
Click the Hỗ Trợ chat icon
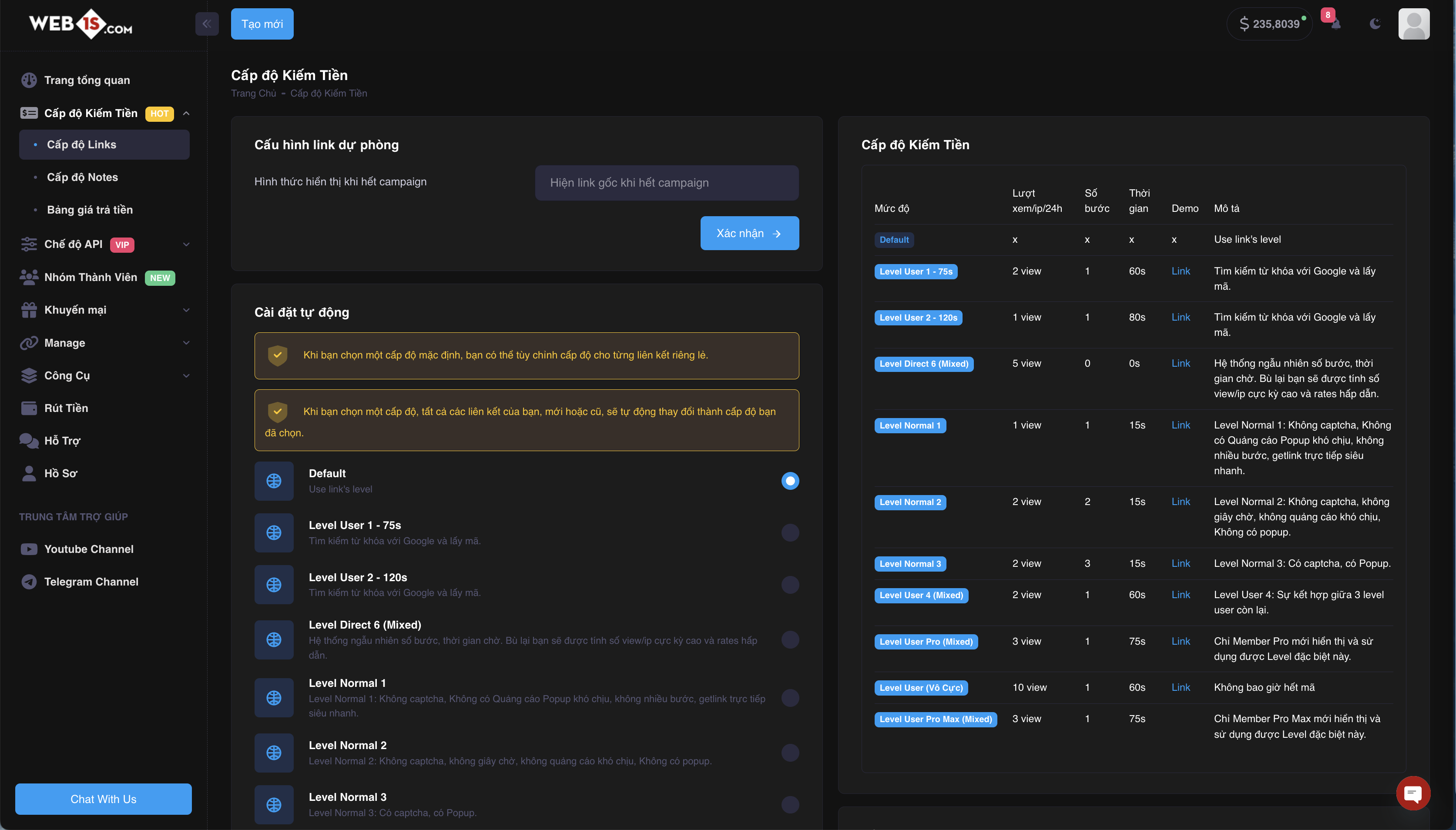pos(29,441)
